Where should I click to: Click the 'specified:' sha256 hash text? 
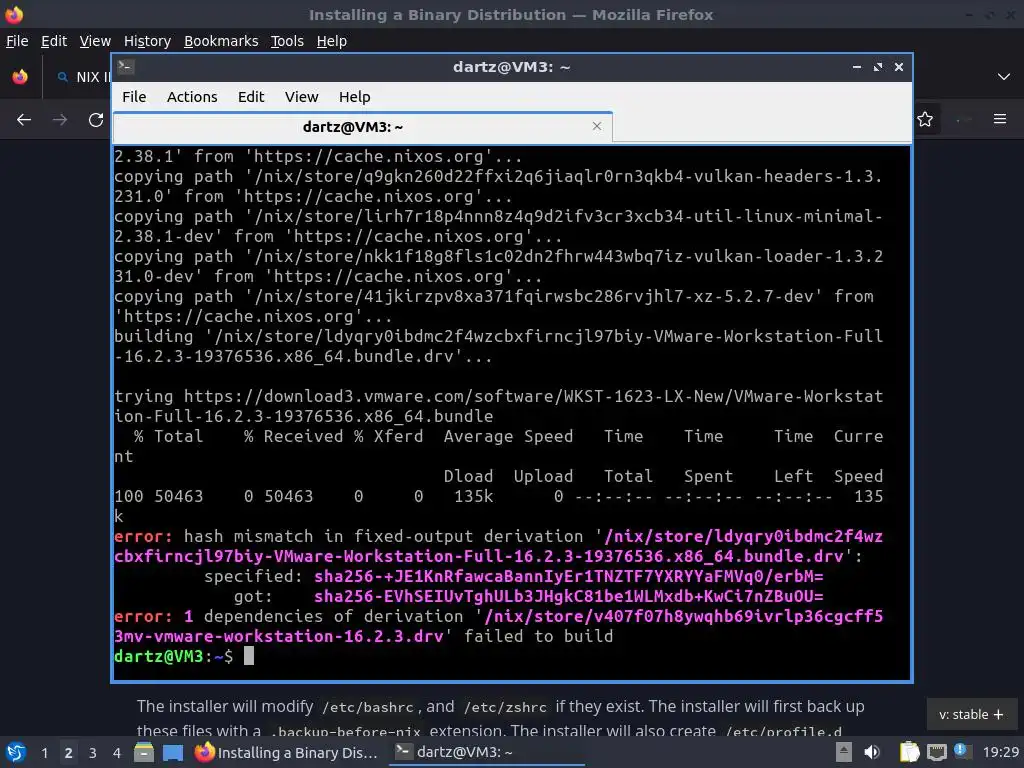(x=569, y=577)
